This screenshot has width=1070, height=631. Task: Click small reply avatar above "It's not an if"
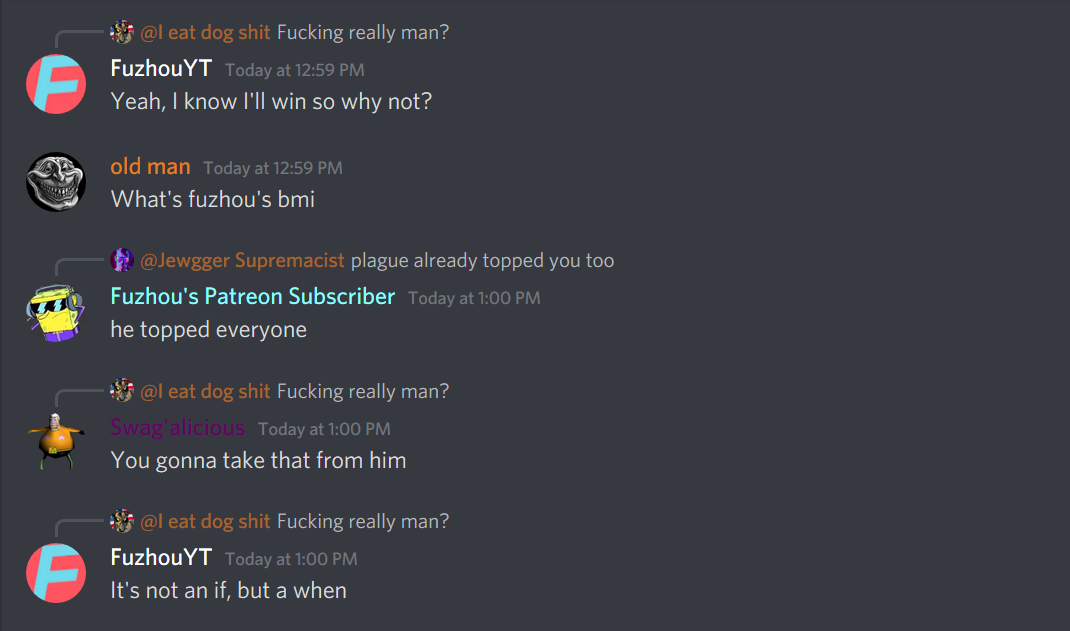pos(122,521)
